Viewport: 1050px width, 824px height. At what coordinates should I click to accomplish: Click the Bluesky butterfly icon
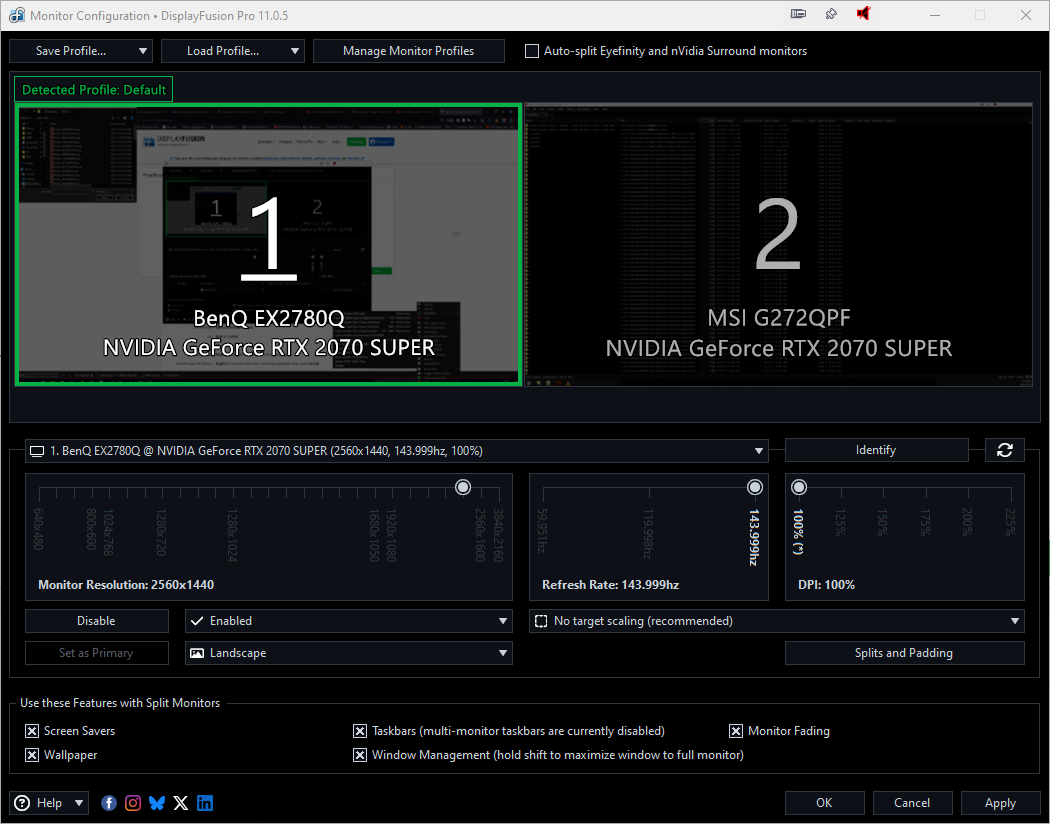pyautogui.click(x=157, y=803)
